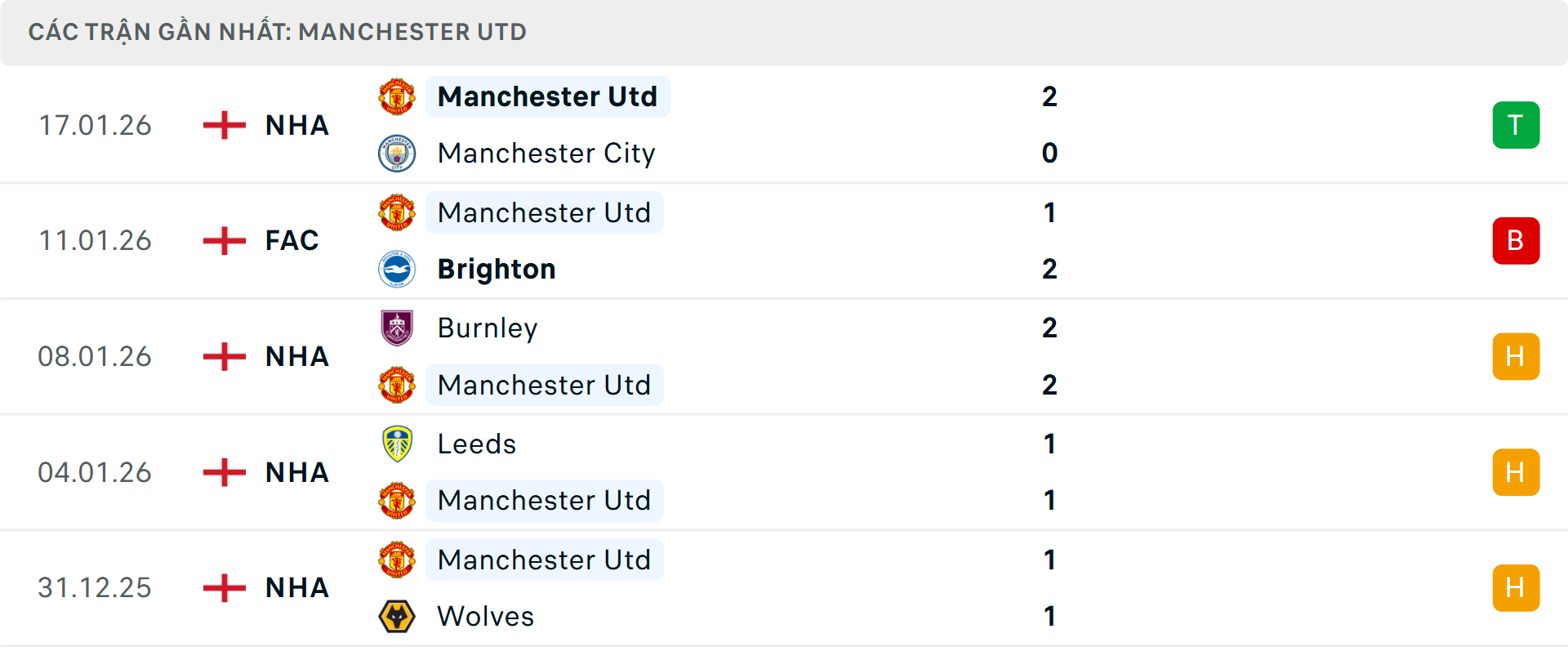1568x647 pixels.
Task: Click the Wolves club crest
Action: coord(397,616)
